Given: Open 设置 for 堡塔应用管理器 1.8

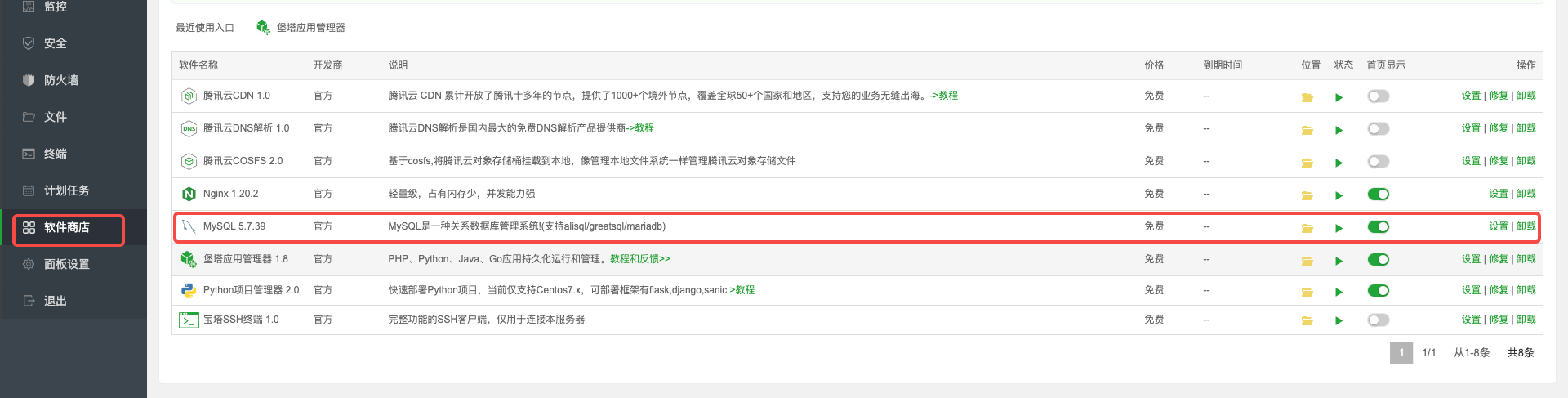Looking at the screenshot, I should pyautogui.click(x=1471, y=259).
